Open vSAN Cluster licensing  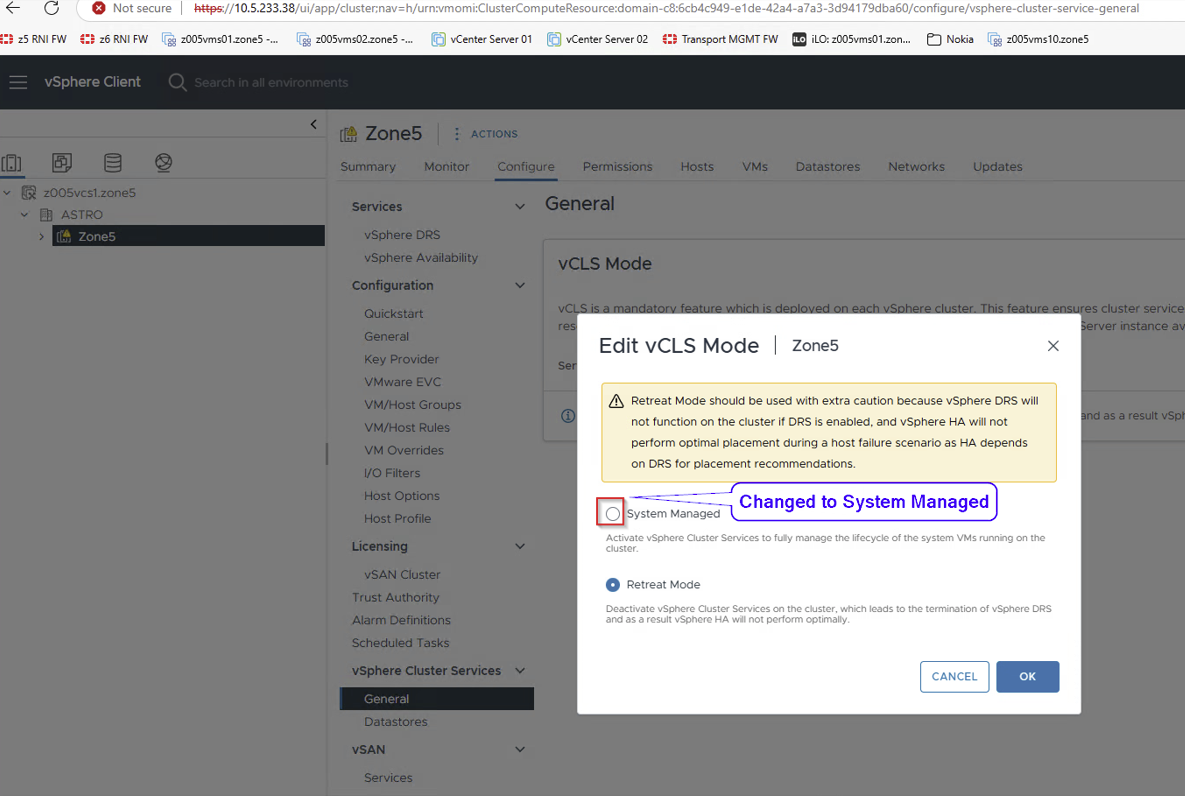402,575
